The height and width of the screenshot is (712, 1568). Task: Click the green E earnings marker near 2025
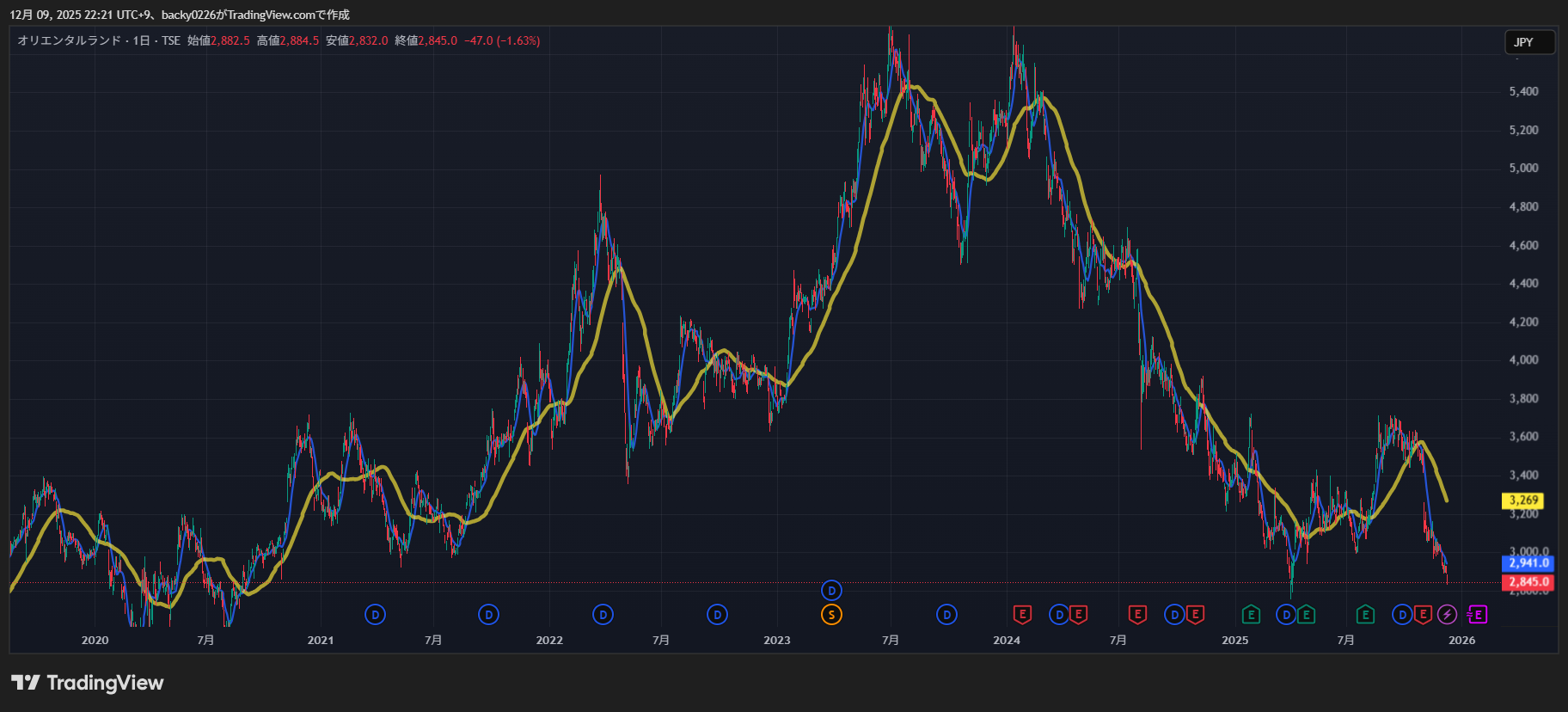pyautogui.click(x=1251, y=615)
